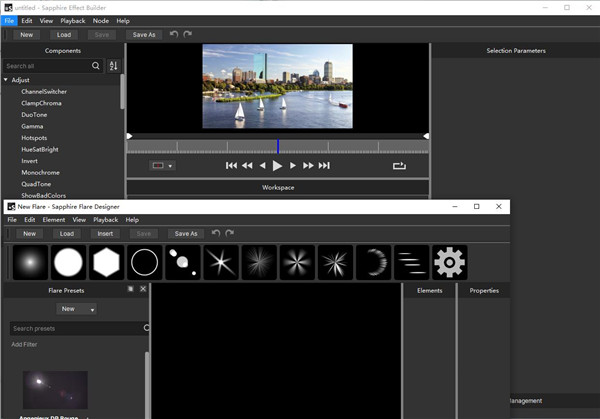Select the soft glow flare element
The width and height of the screenshot is (600, 419).
[x=29, y=263]
